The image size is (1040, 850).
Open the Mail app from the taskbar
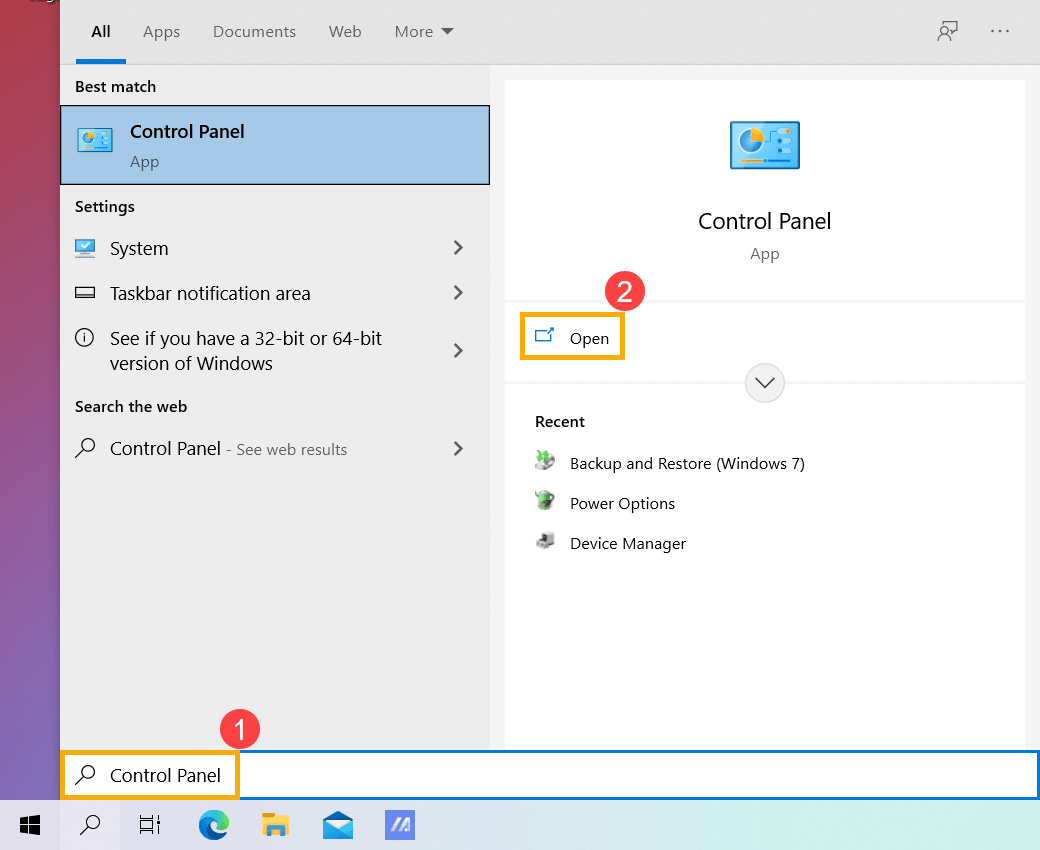pos(337,825)
